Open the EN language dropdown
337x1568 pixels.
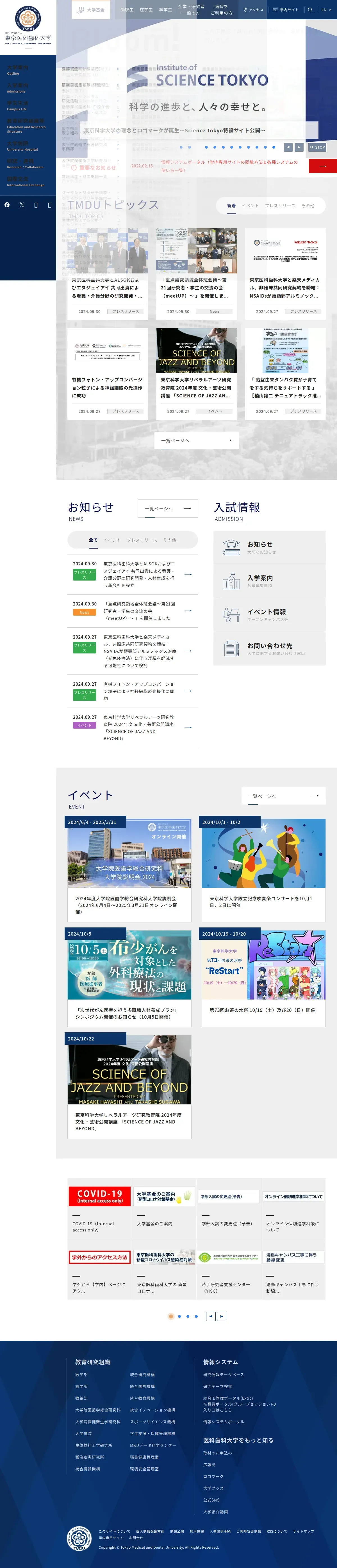pyautogui.click(x=326, y=10)
